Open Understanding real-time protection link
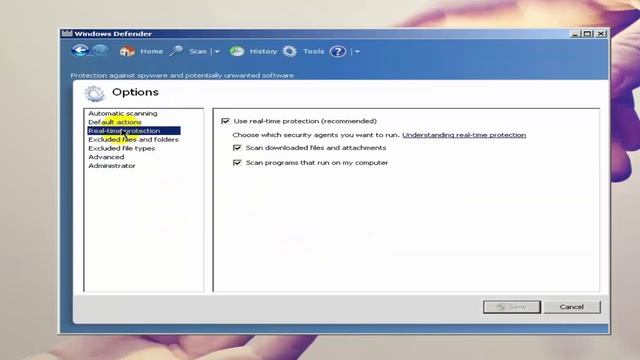Image resolution: width=640 pixels, height=360 pixels. point(464,135)
